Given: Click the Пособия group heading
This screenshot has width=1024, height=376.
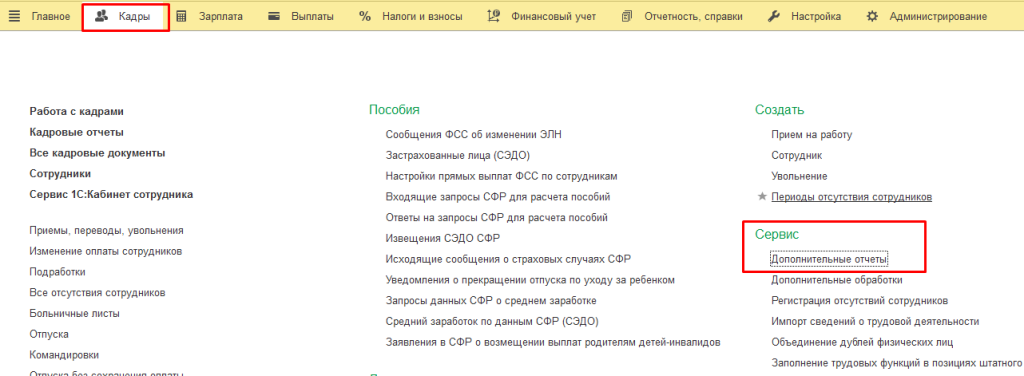Looking at the screenshot, I should point(394,110).
